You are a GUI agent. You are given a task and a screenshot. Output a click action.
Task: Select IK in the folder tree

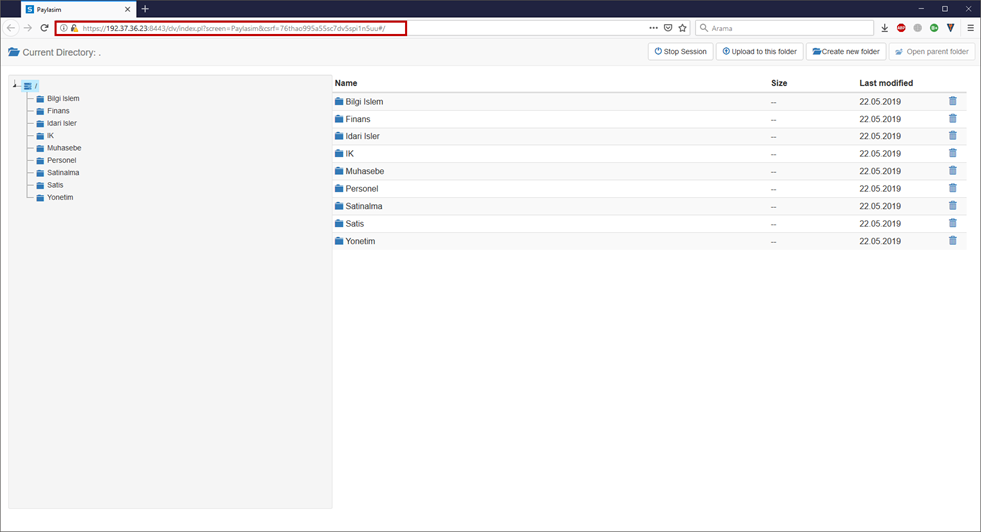point(51,136)
